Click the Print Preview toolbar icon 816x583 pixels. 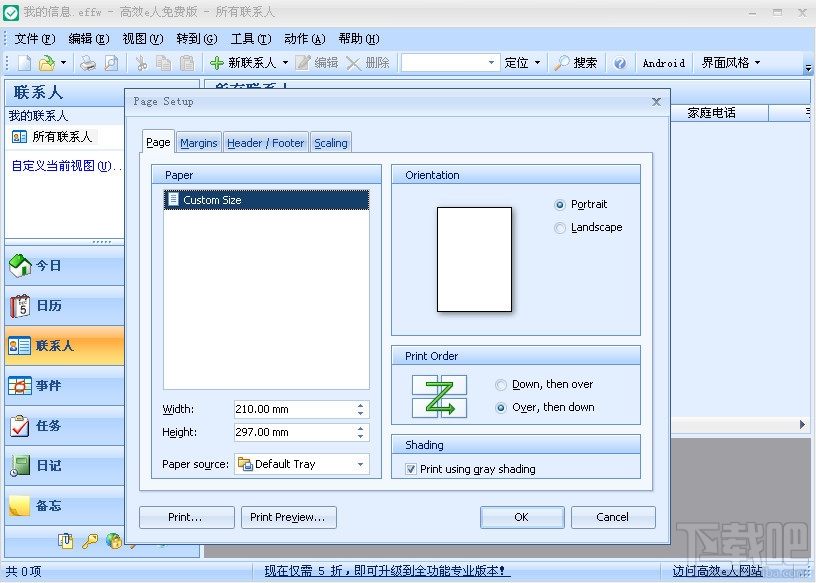pos(111,63)
